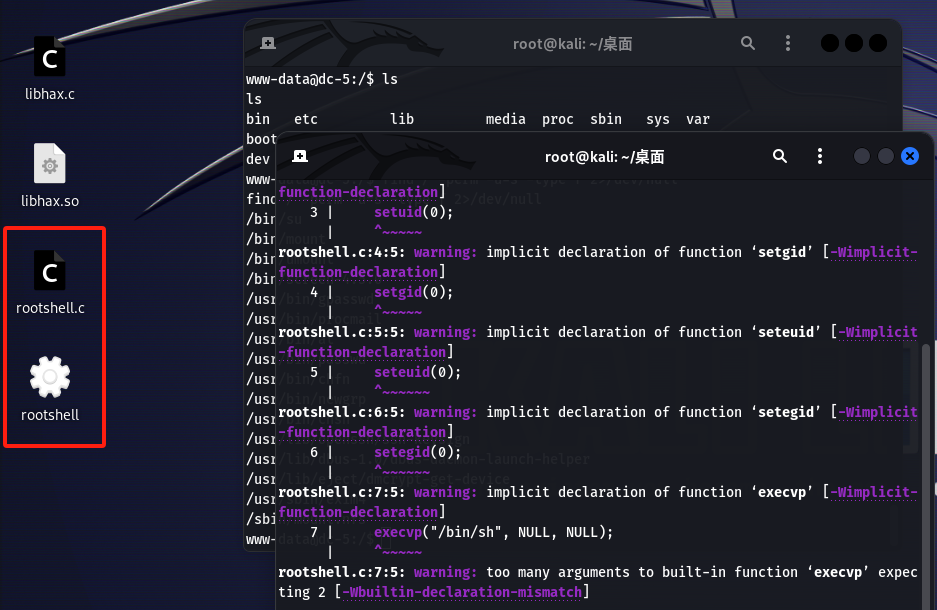Click the 'setgid(0);' code line
This screenshot has height=610, width=937.
click(414, 292)
